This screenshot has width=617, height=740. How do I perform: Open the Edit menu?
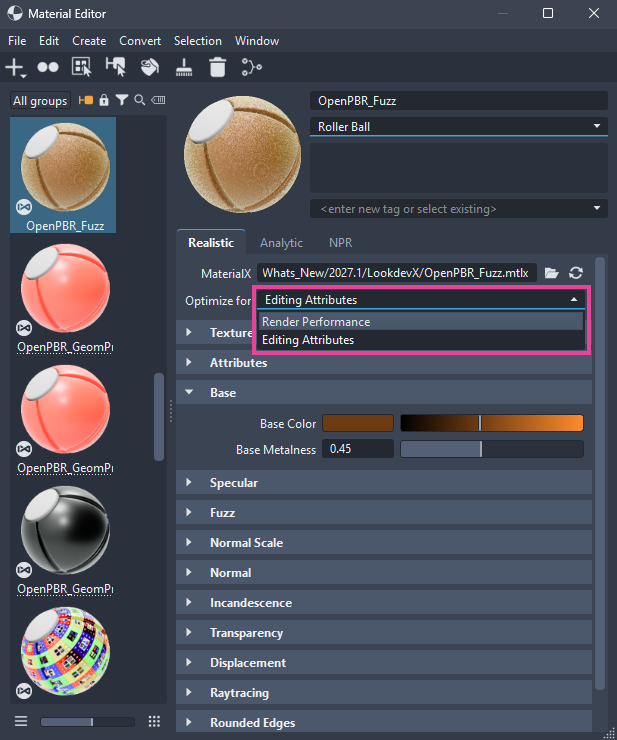(49, 41)
